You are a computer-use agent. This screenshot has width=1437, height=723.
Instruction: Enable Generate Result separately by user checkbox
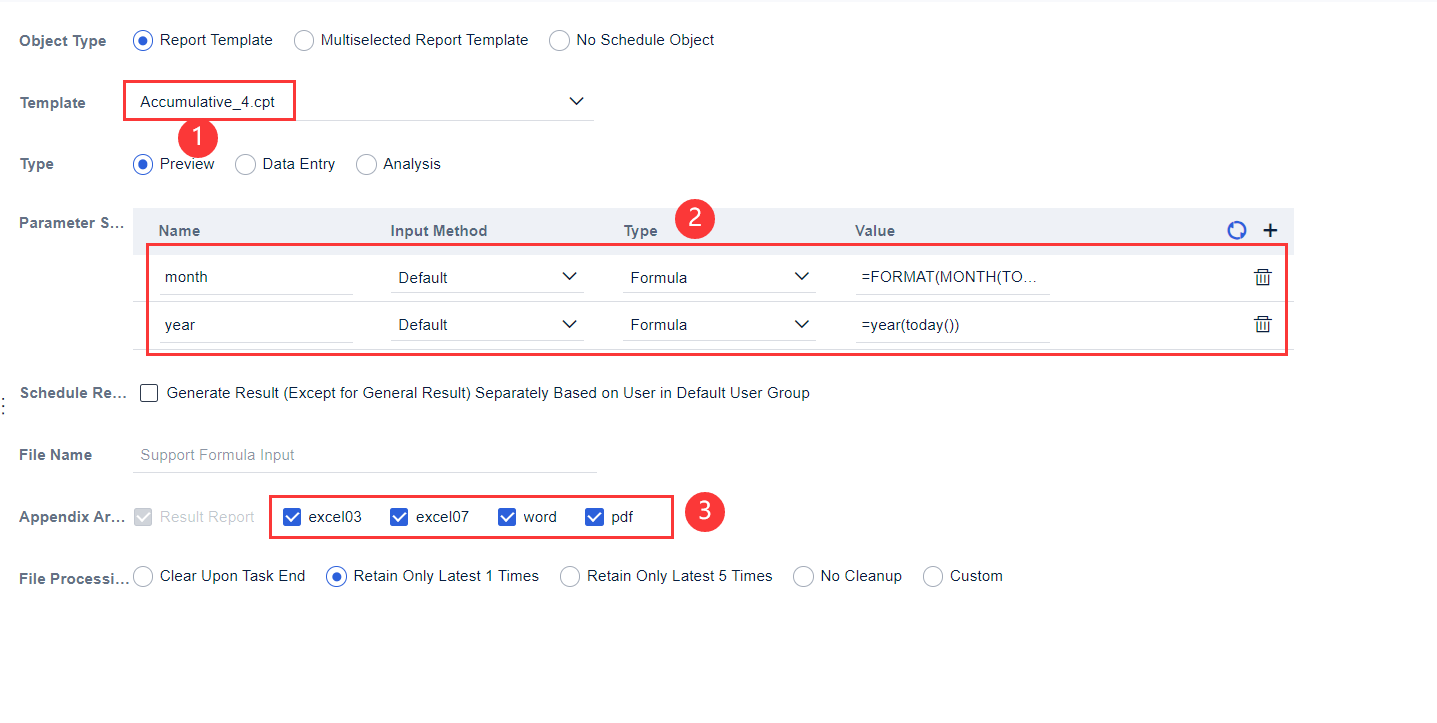pos(148,392)
